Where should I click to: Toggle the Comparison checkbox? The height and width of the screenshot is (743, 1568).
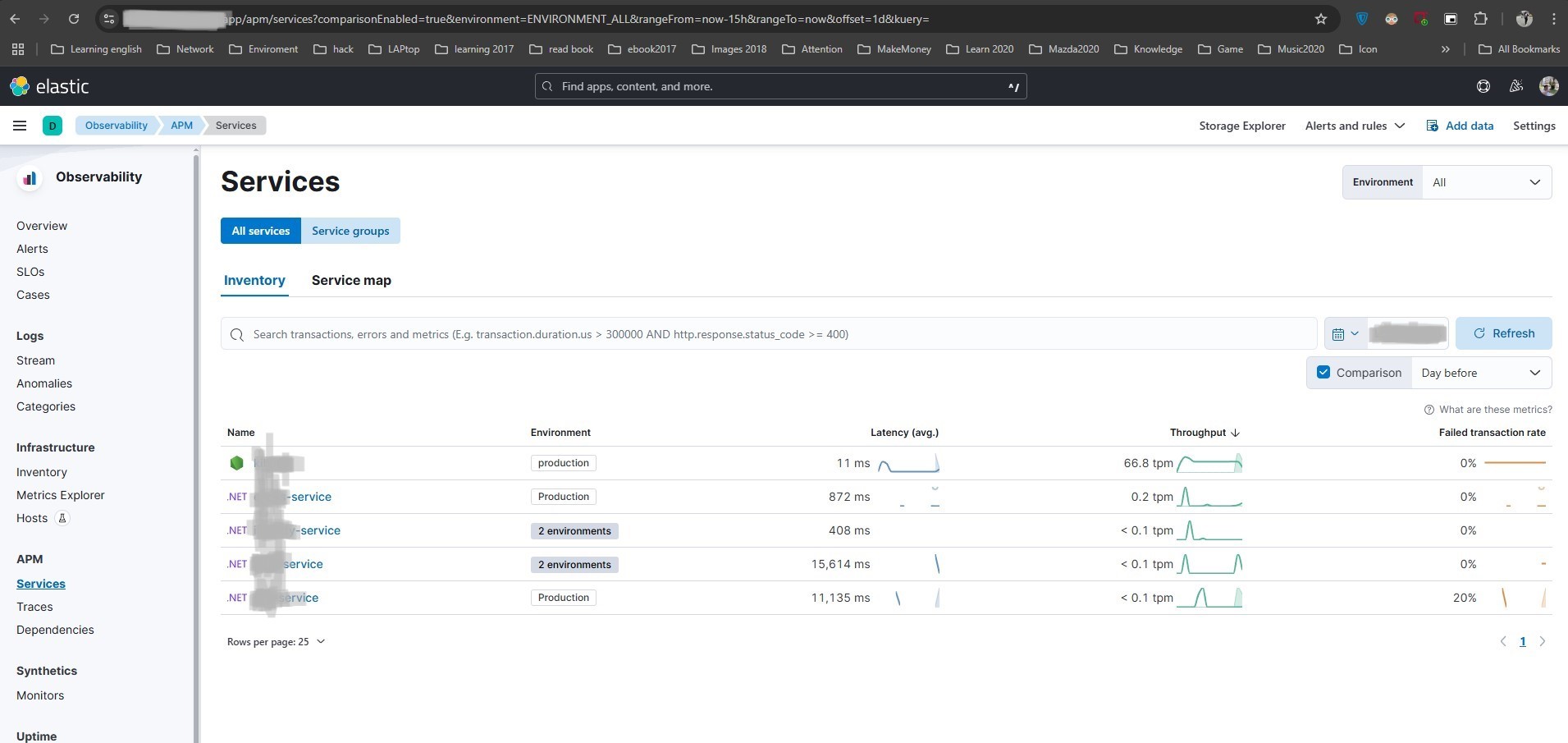(1323, 373)
